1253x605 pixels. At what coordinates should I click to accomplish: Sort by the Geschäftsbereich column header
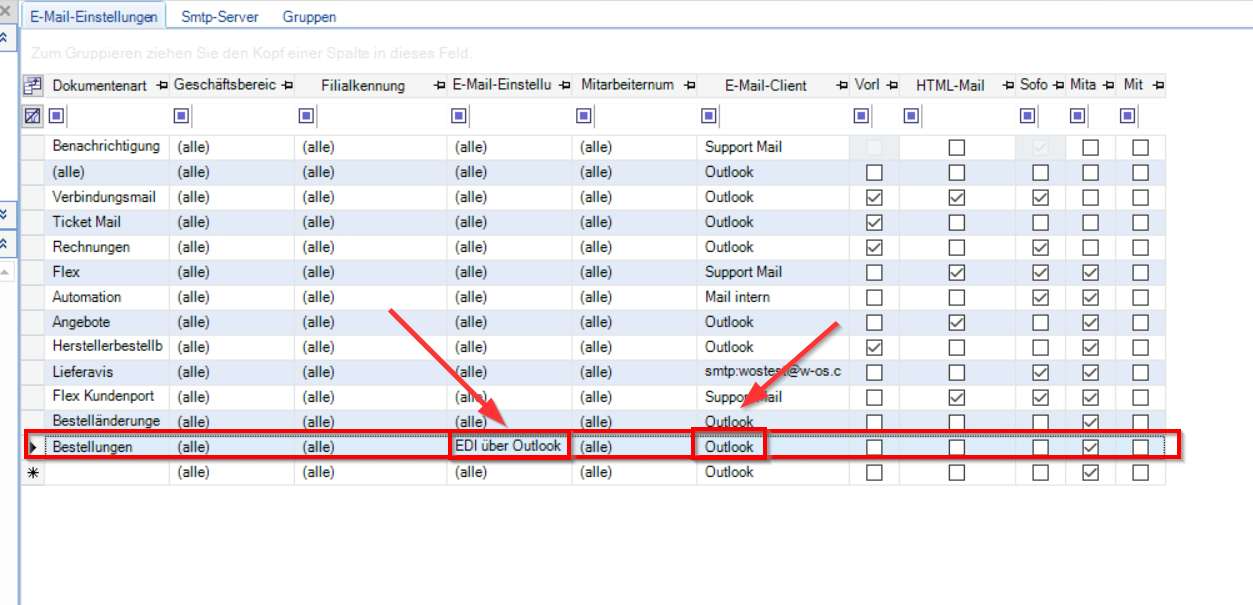(224, 86)
